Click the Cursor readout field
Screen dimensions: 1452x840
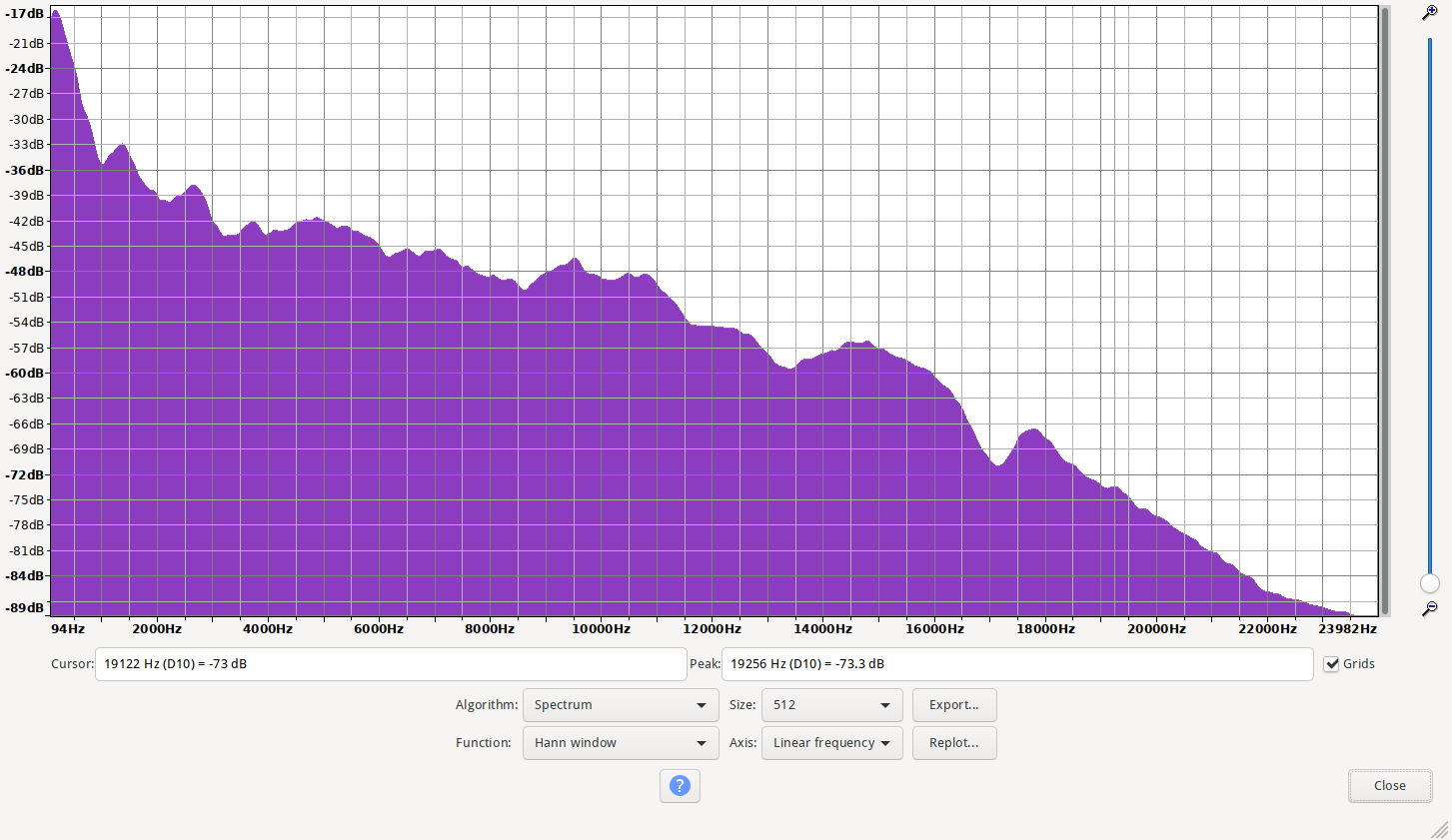coord(391,664)
